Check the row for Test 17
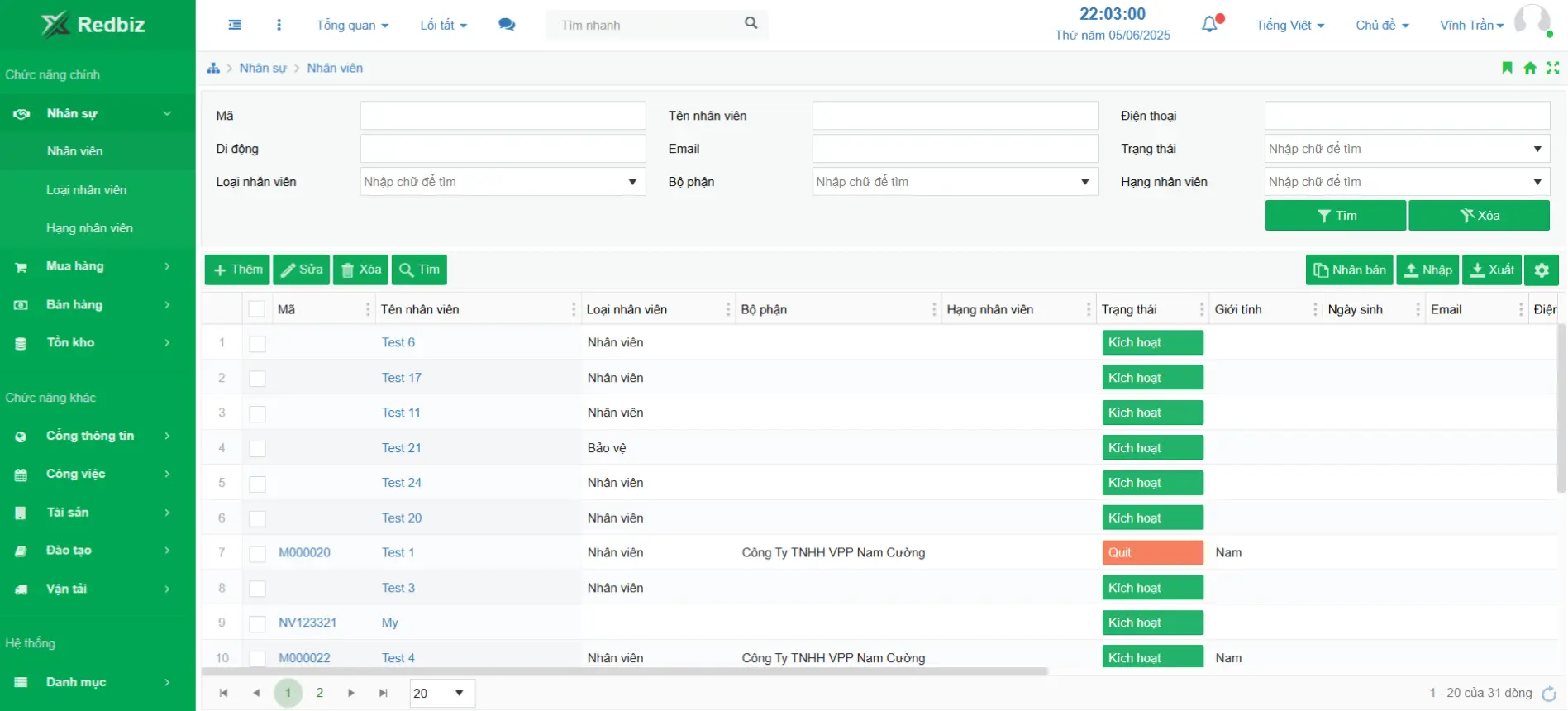This screenshot has width=1568, height=711. pos(258,379)
